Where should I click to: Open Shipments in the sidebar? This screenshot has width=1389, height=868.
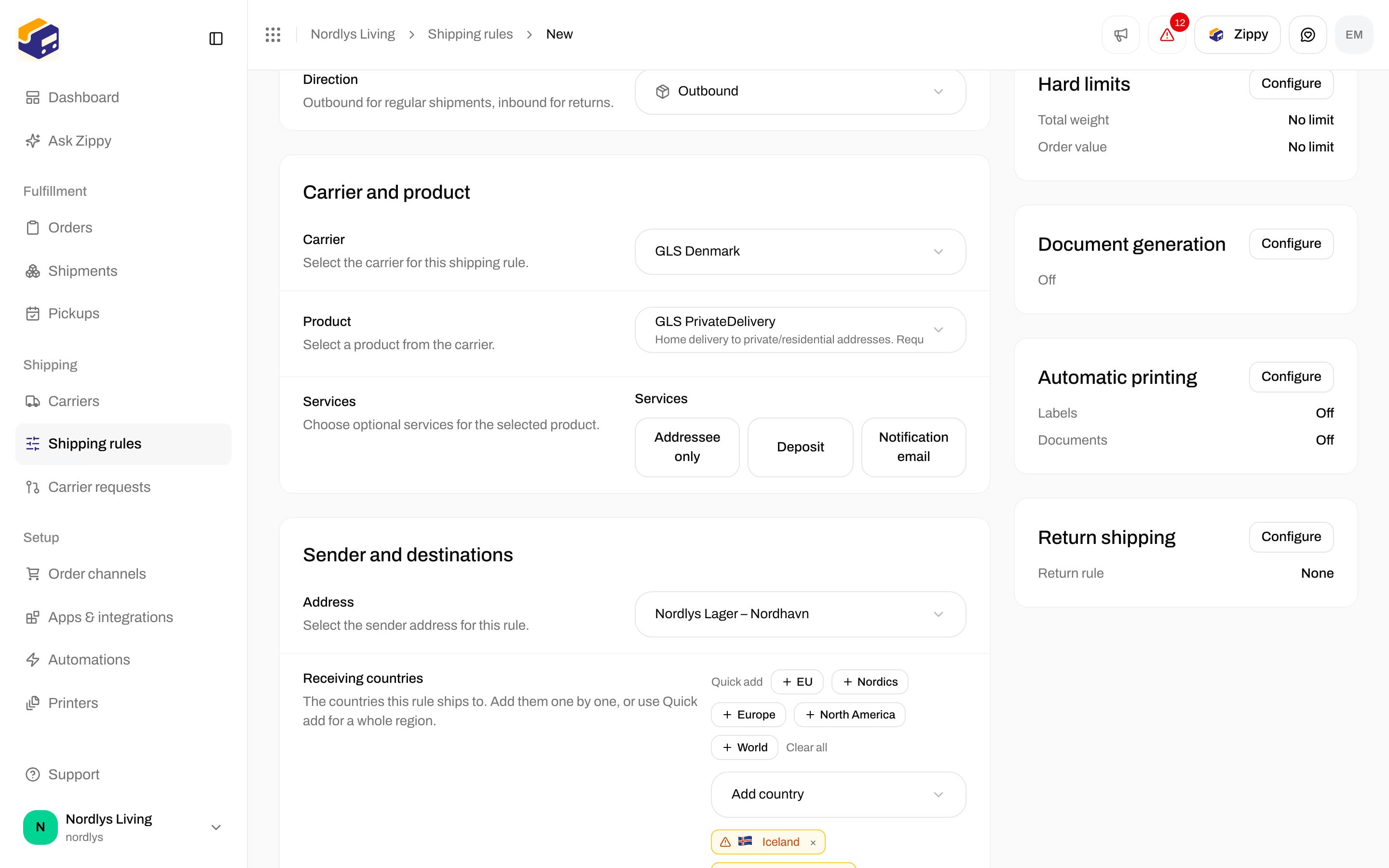coord(123,271)
